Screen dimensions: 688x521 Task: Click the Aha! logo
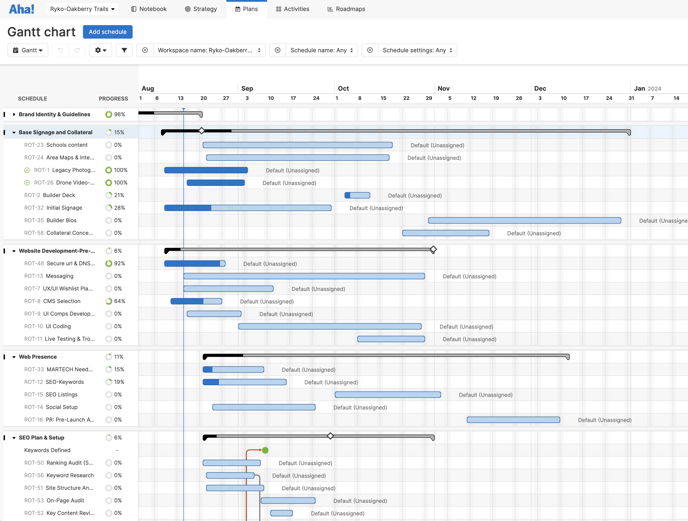[x=20, y=9]
